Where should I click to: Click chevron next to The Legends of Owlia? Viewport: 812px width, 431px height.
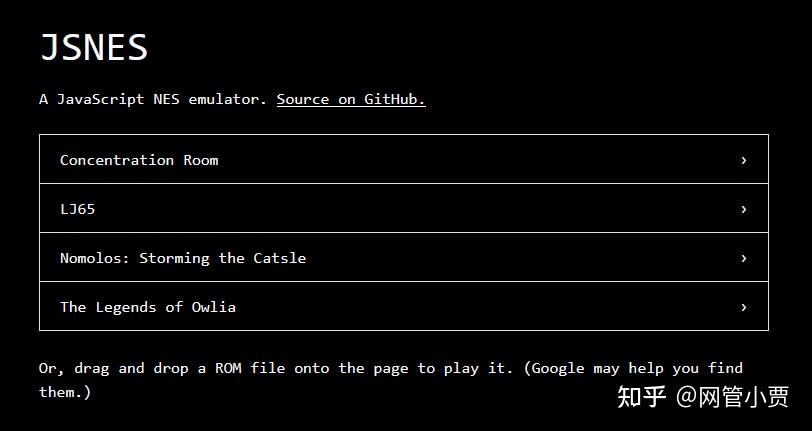(x=743, y=307)
